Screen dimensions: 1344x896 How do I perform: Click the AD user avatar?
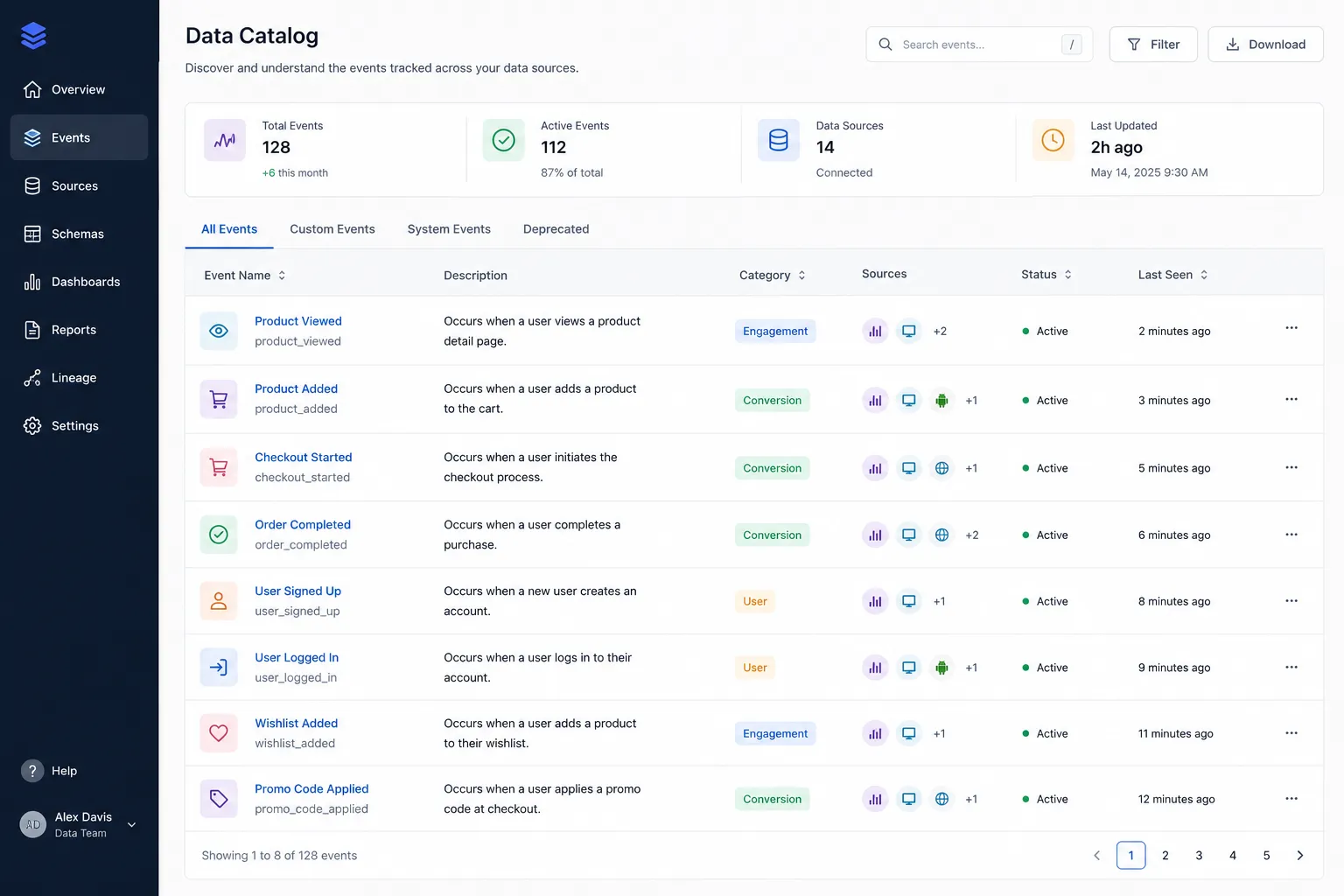tap(32, 824)
